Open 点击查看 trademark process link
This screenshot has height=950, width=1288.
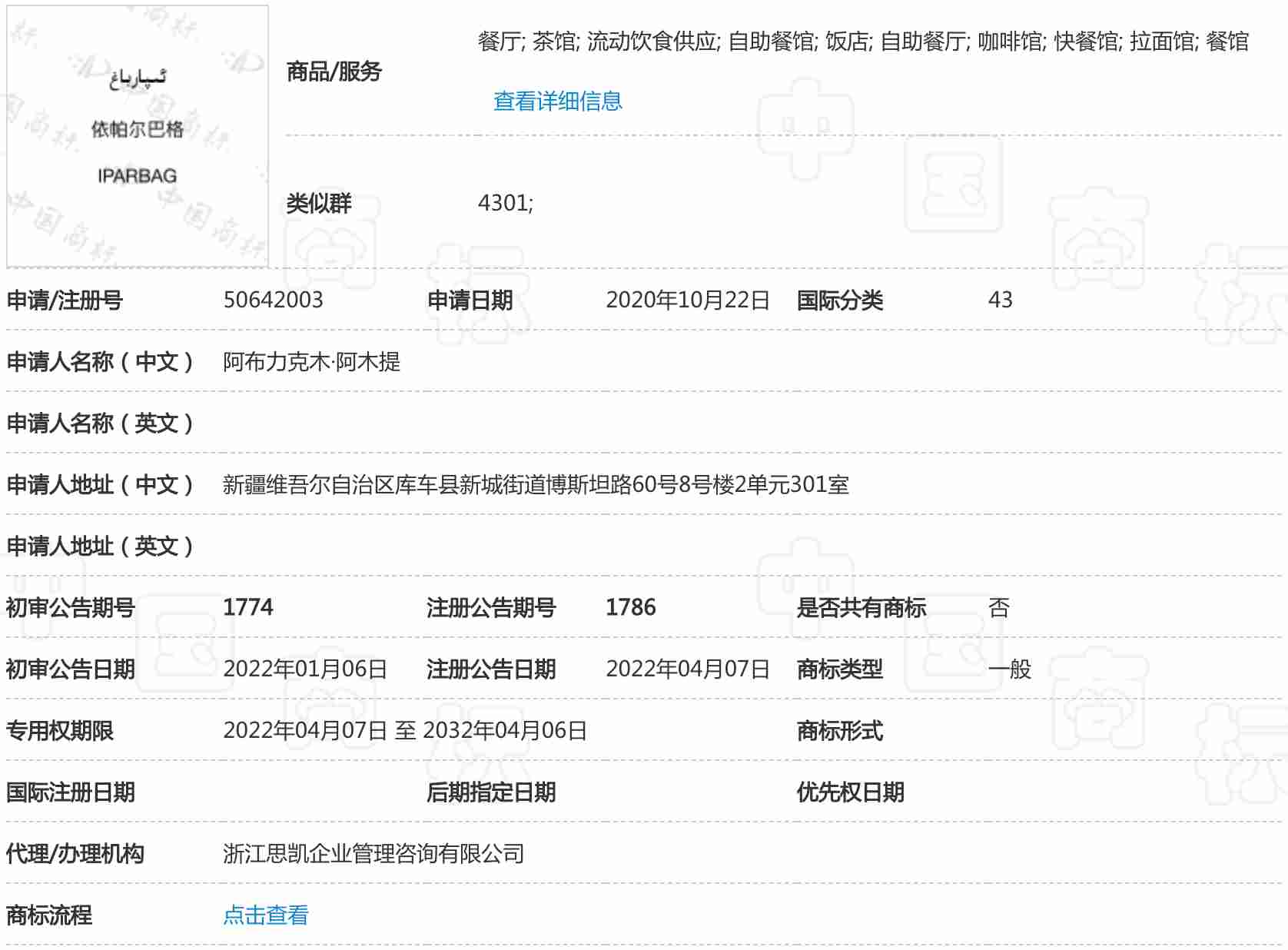(265, 915)
